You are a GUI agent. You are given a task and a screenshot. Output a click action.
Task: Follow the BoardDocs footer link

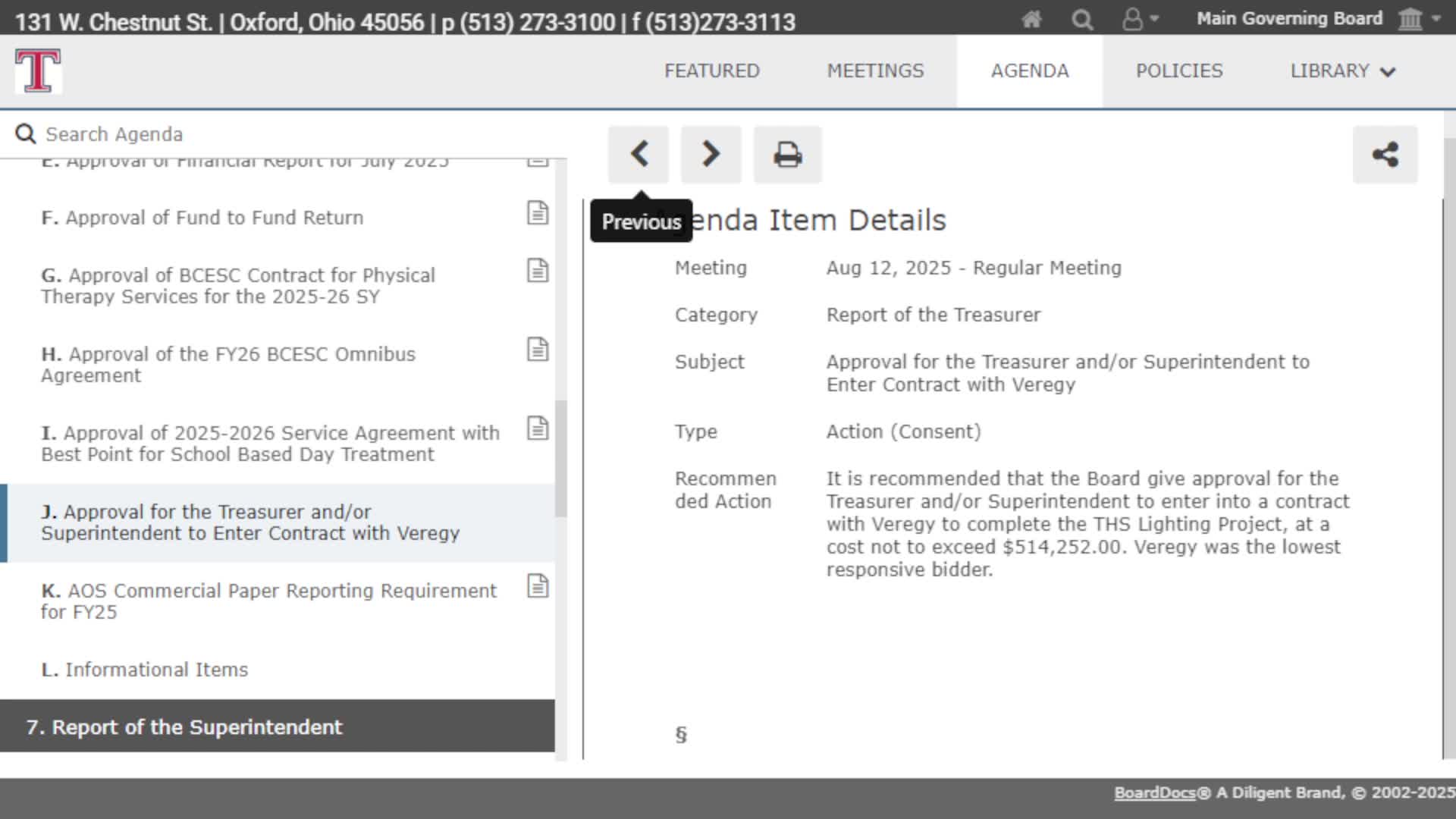(x=1154, y=793)
